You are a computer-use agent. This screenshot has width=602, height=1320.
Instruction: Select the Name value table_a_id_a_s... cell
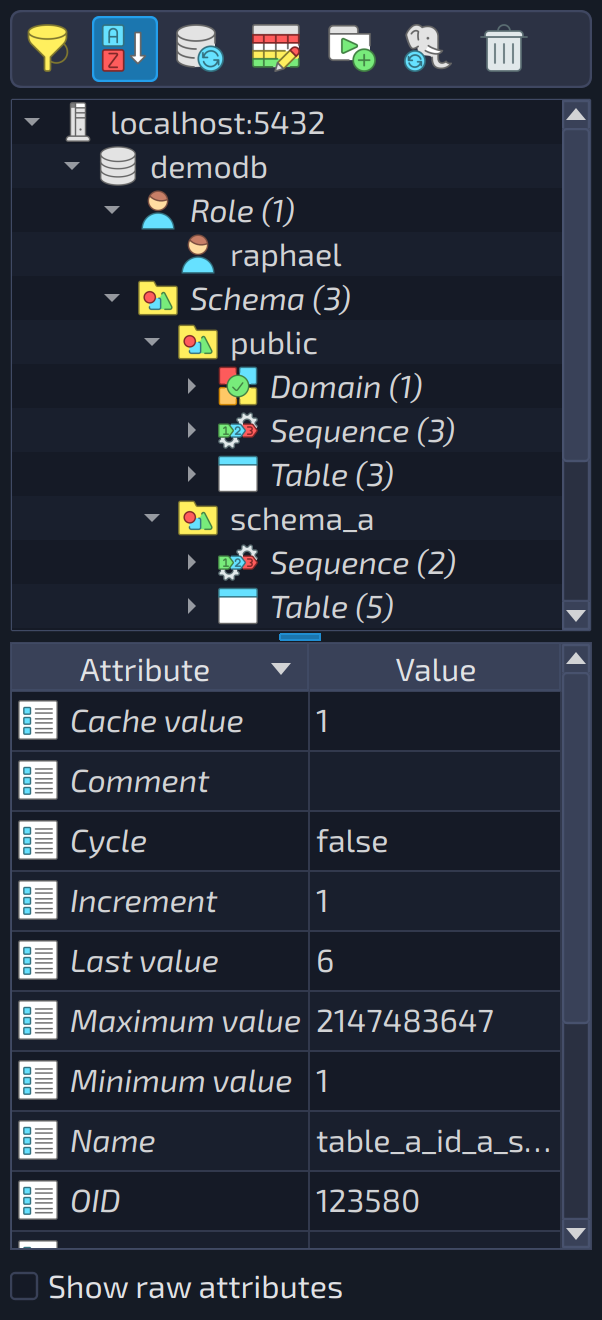(x=435, y=1141)
